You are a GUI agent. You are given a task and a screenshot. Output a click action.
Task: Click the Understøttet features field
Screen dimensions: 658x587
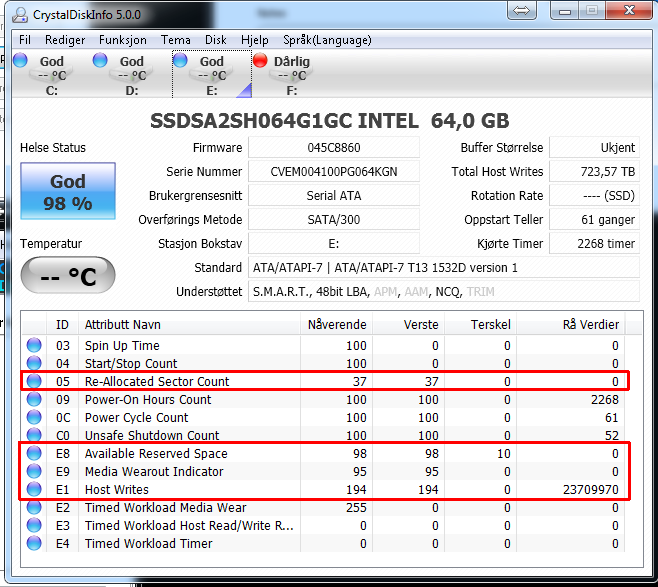click(x=444, y=291)
